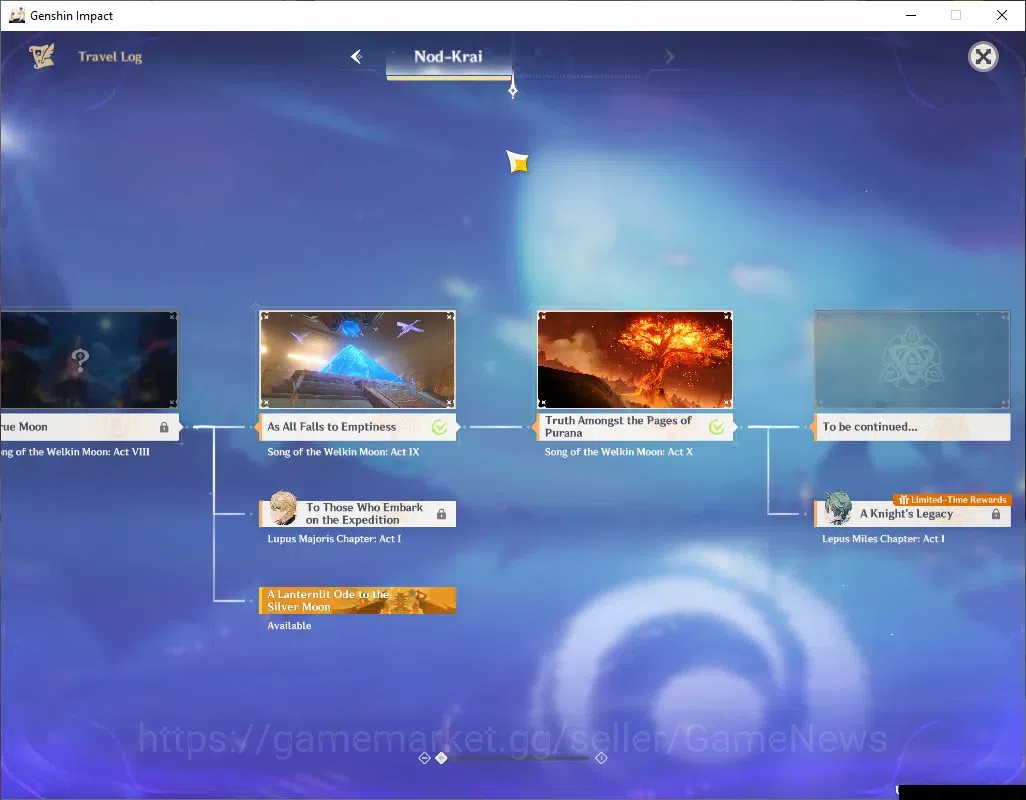Screen dimensions: 1026x800
Task: Click the Limited-Time Rewards badge
Action: tap(952, 500)
